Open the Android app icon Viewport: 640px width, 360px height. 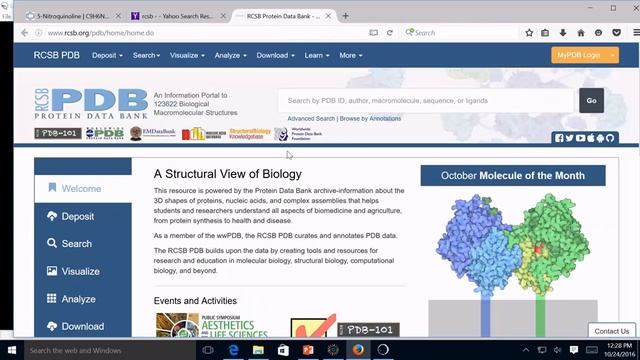coord(600,138)
